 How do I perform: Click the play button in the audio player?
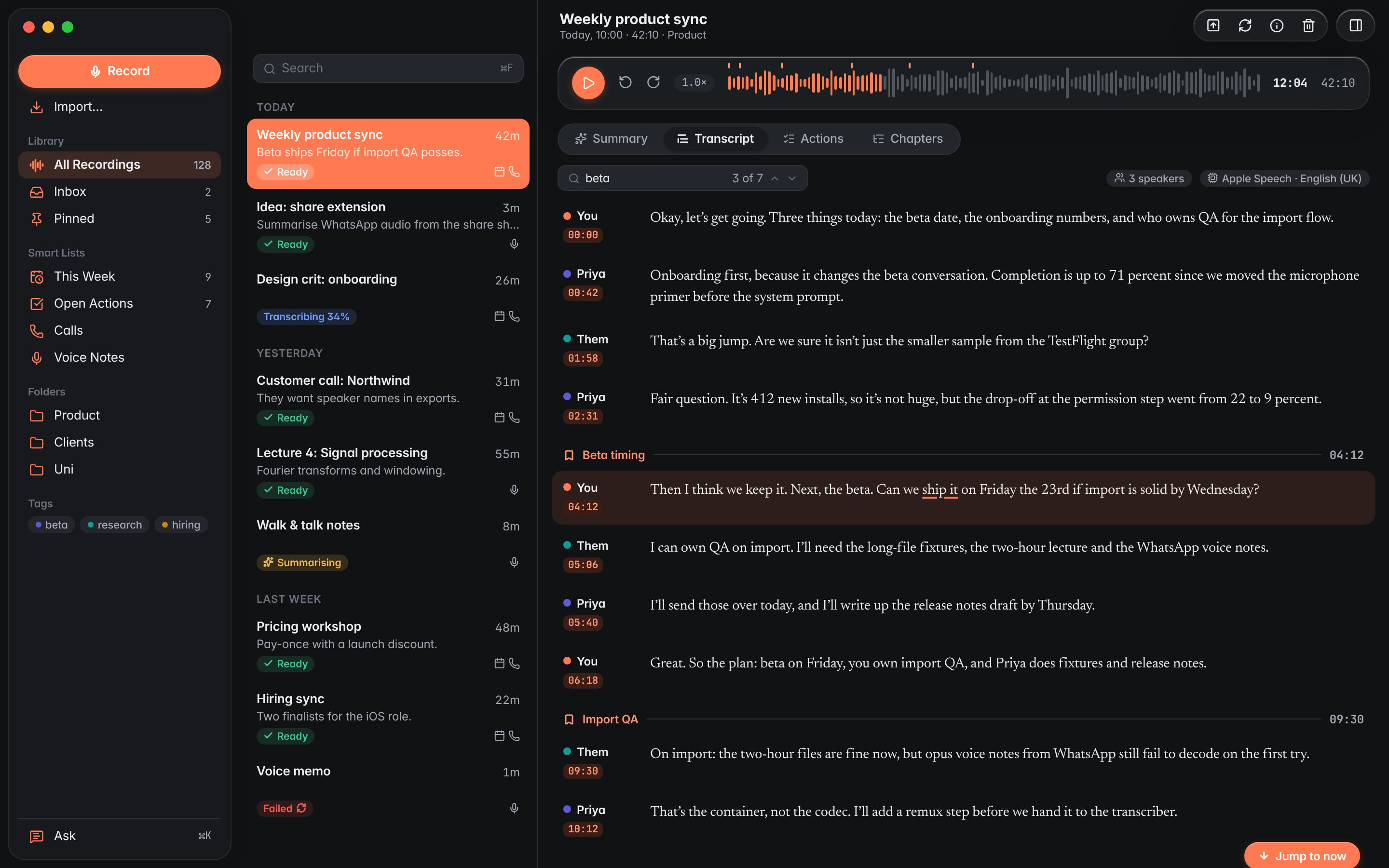click(588, 82)
